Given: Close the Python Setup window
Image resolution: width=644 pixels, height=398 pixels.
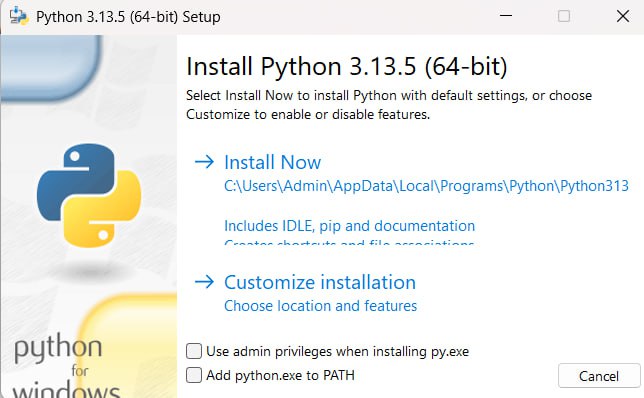Looking at the screenshot, I should (x=623, y=16).
